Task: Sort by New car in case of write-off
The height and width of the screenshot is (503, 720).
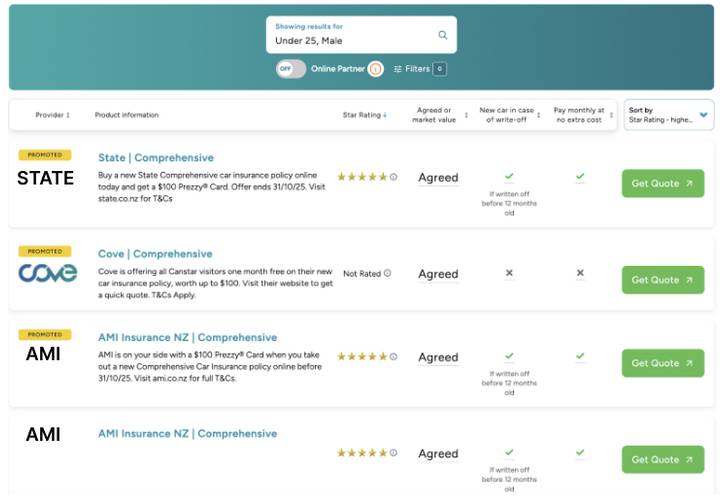Action: click(x=539, y=115)
